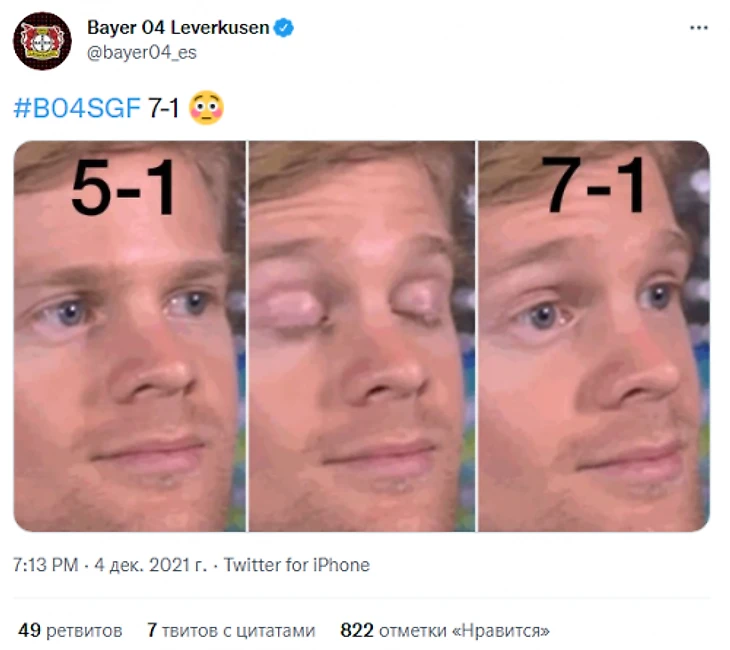This screenshot has width=730, height=650.
Task: Open the three-dot more options menu
Action: (x=699, y=28)
